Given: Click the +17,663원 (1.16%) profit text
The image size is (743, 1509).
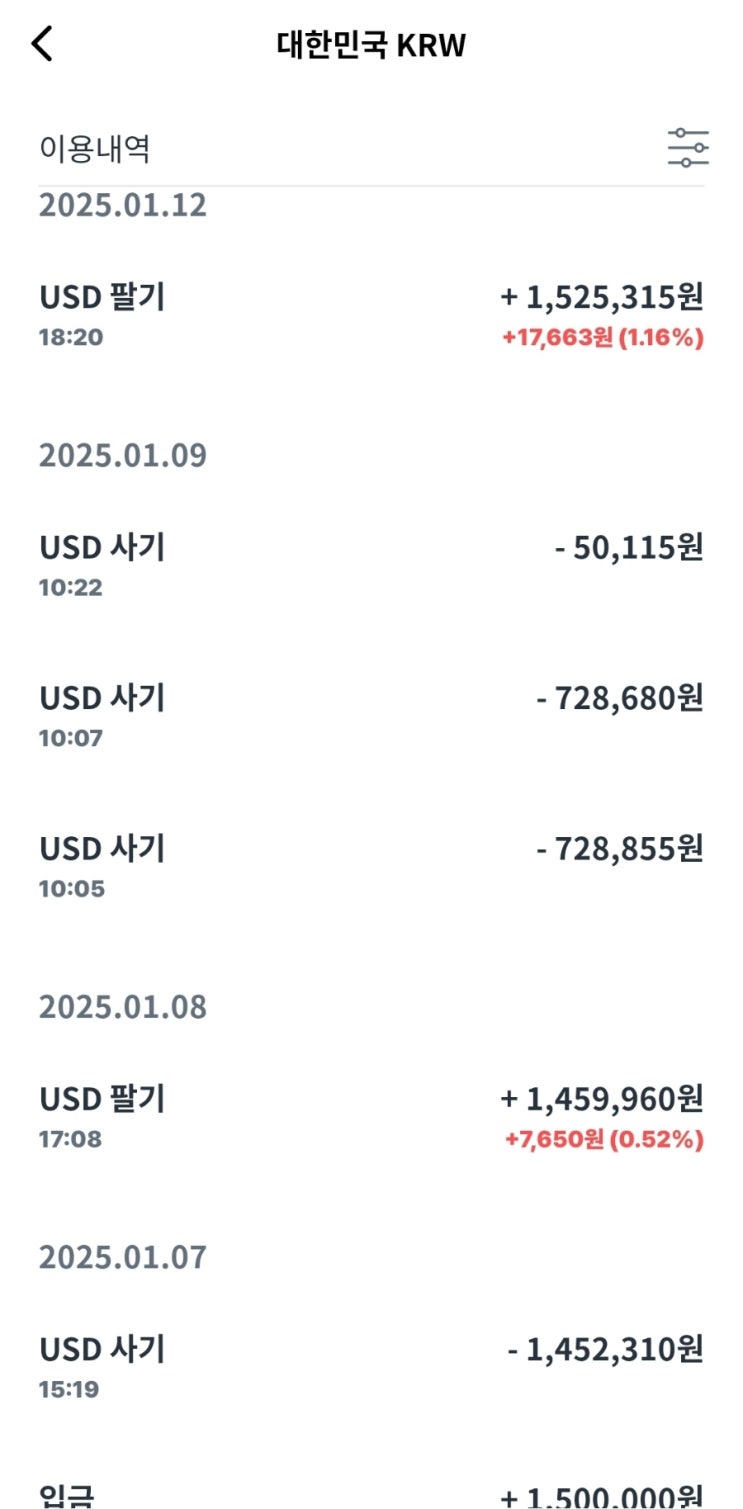Looking at the screenshot, I should [x=602, y=338].
